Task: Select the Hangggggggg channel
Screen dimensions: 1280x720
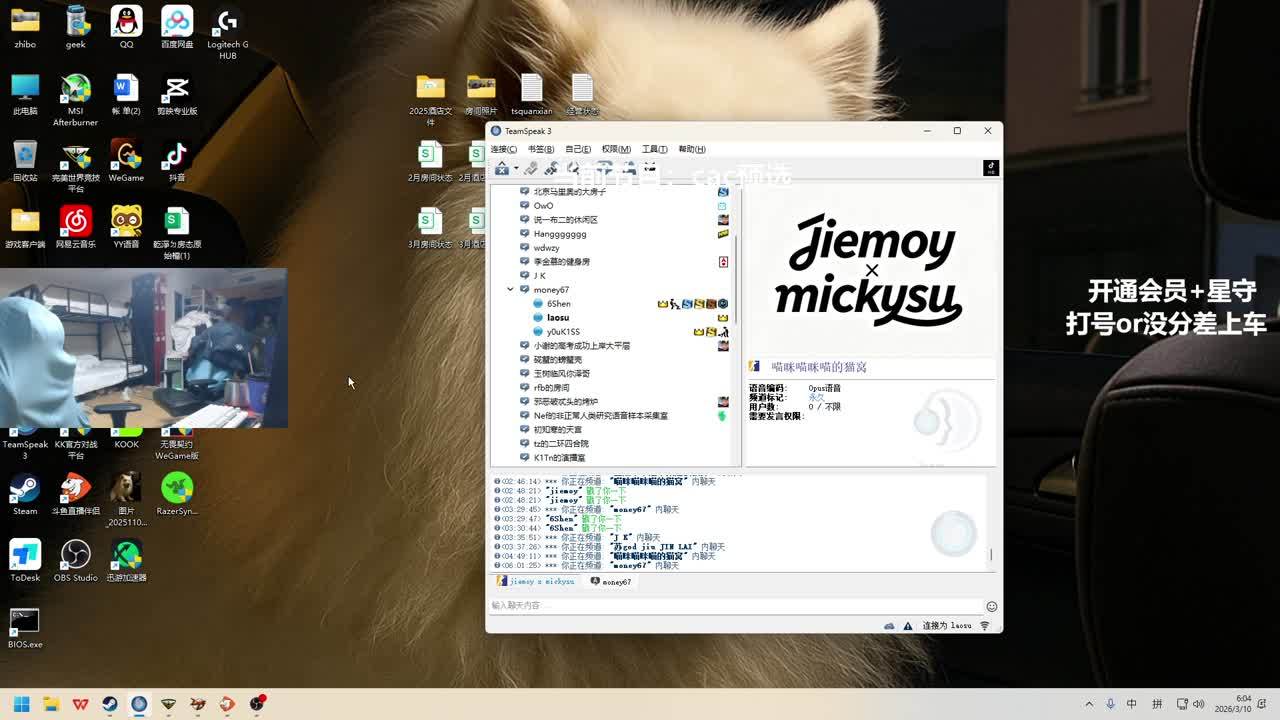Action: click(x=560, y=234)
